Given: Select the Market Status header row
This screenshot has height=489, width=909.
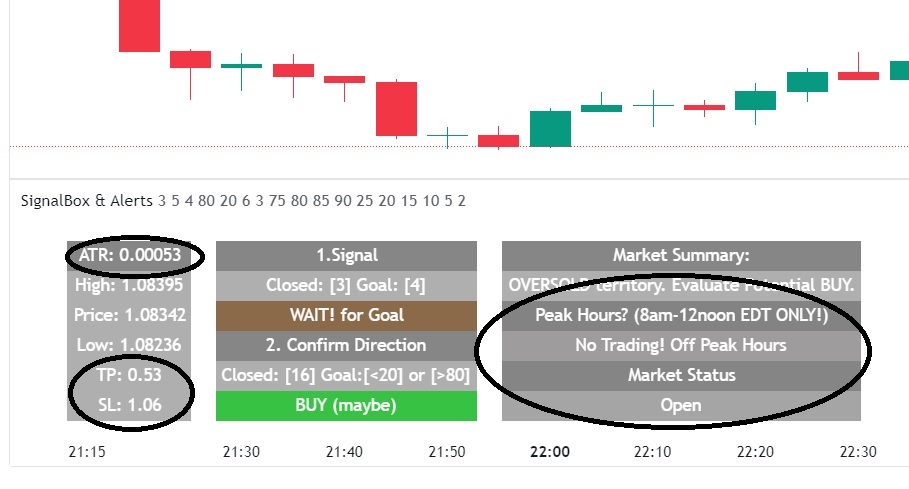Looking at the screenshot, I should 681,375.
